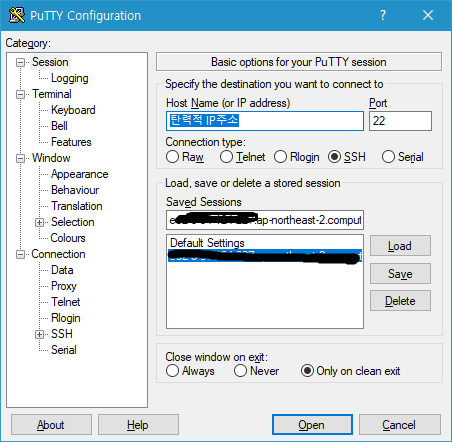Open the Data category
Image resolution: width=452 pixels, height=442 pixels.
(62, 270)
